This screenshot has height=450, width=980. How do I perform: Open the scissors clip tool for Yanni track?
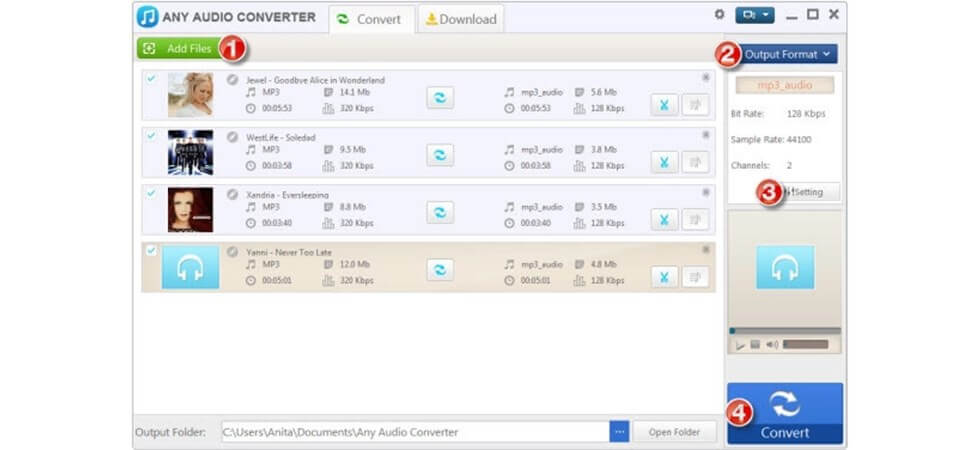tap(664, 277)
